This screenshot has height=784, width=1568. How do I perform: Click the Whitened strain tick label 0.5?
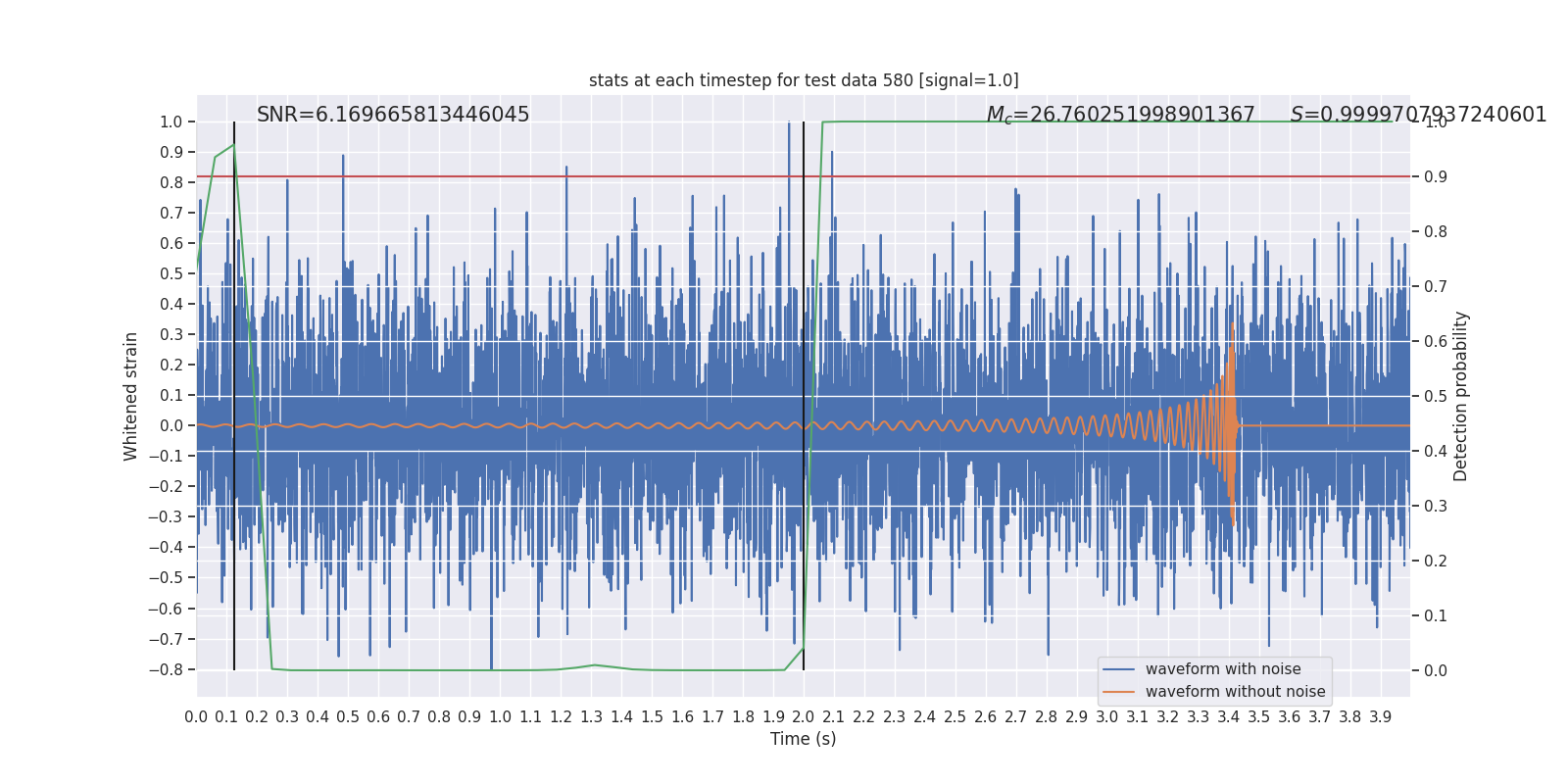point(171,274)
